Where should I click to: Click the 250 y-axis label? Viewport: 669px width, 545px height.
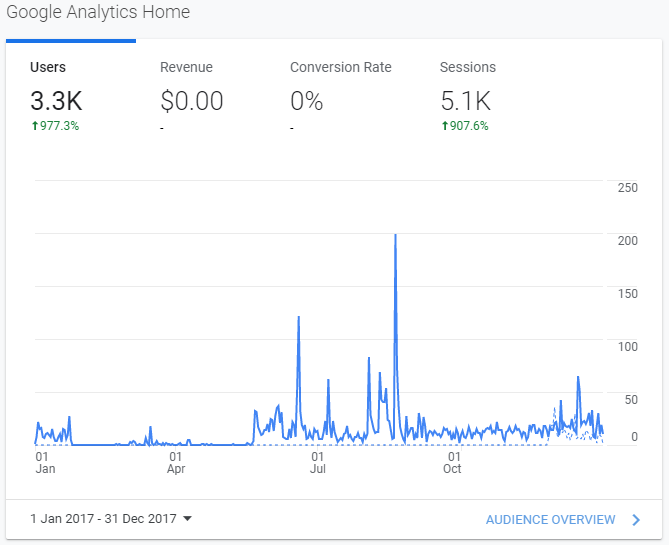point(628,188)
